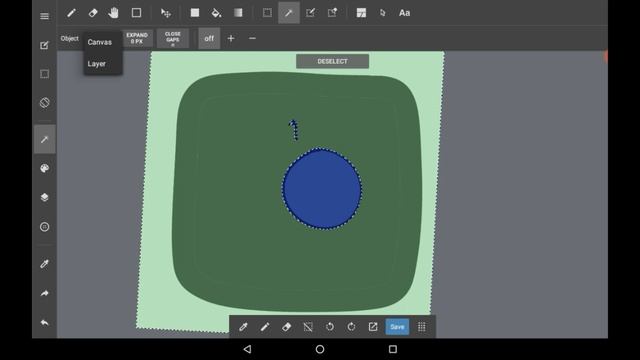Screen dimensions: 640x360
Task: Click the CLOSE GAPS button
Action: tap(173, 38)
